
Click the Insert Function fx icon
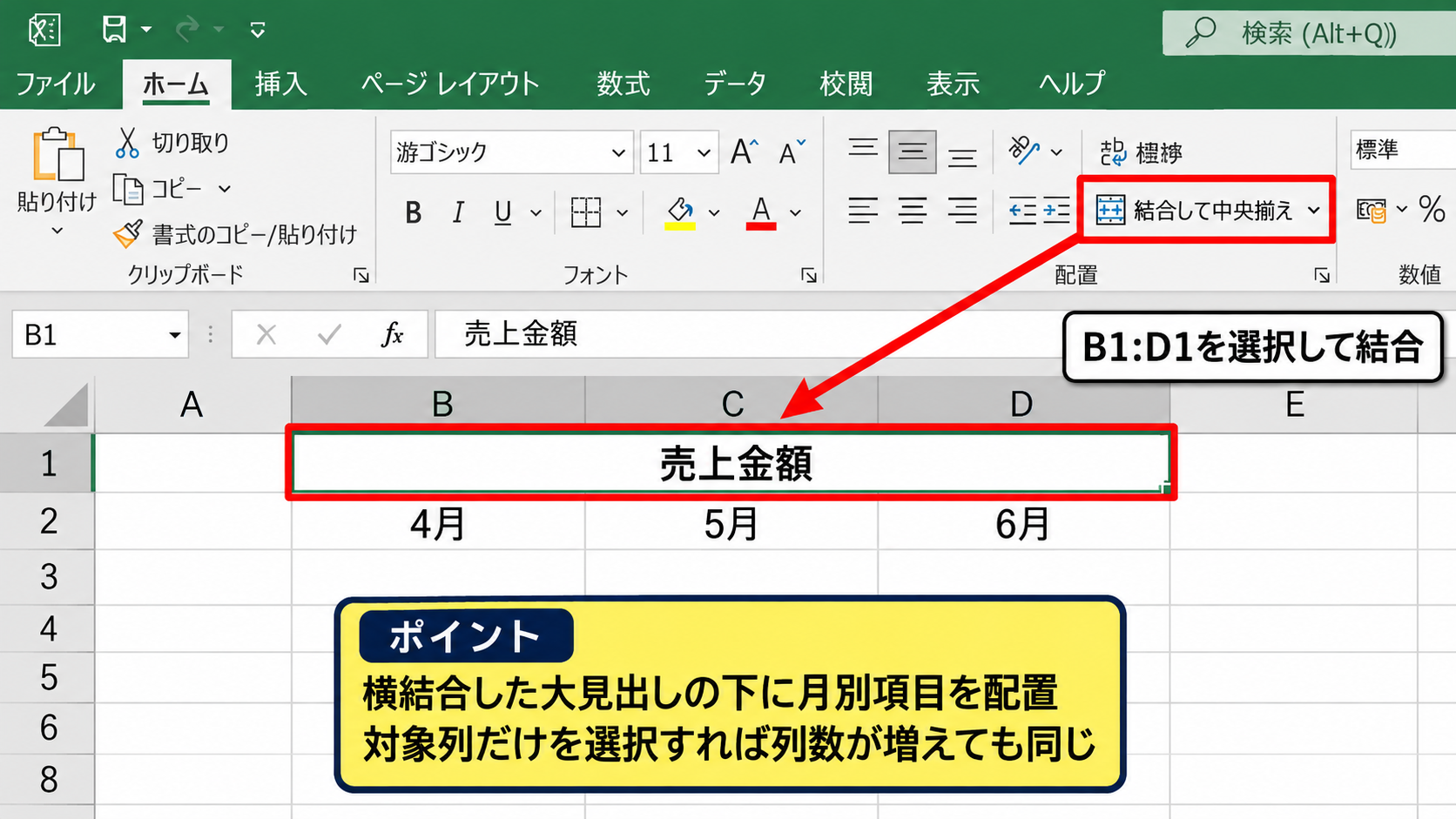393,334
